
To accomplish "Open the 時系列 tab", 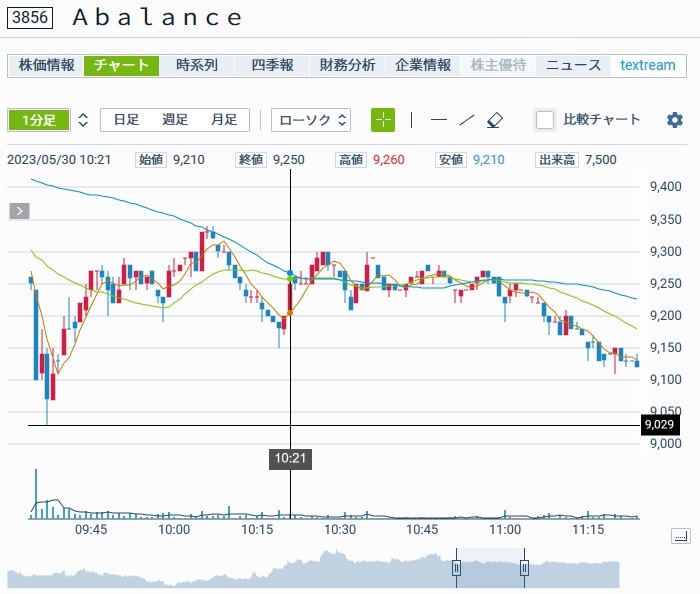I will [197, 66].
